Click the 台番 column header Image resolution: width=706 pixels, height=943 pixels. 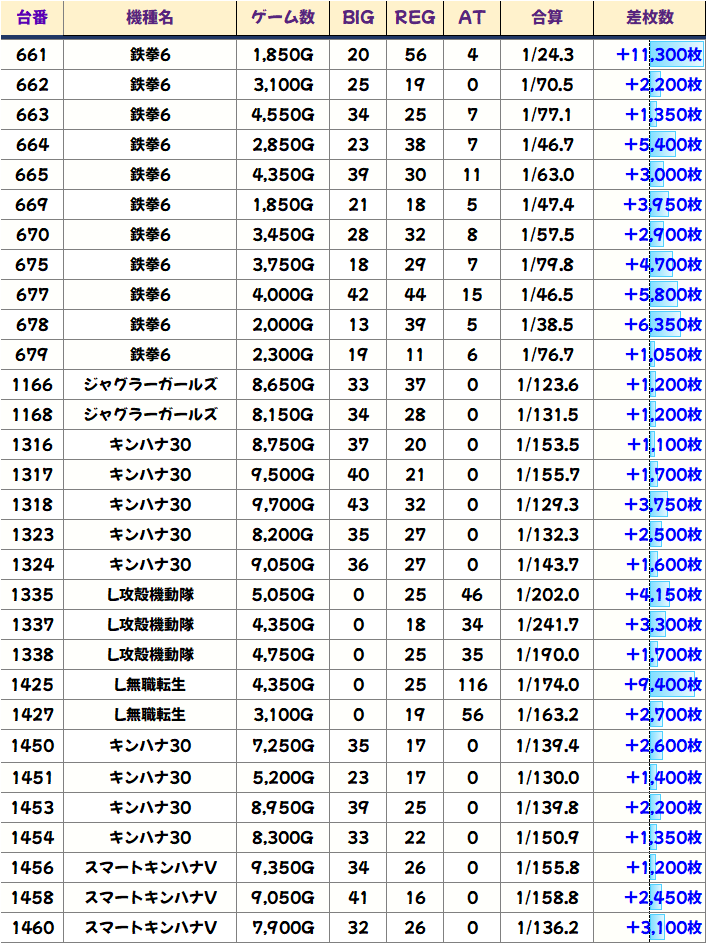click(x=32, y=18)
